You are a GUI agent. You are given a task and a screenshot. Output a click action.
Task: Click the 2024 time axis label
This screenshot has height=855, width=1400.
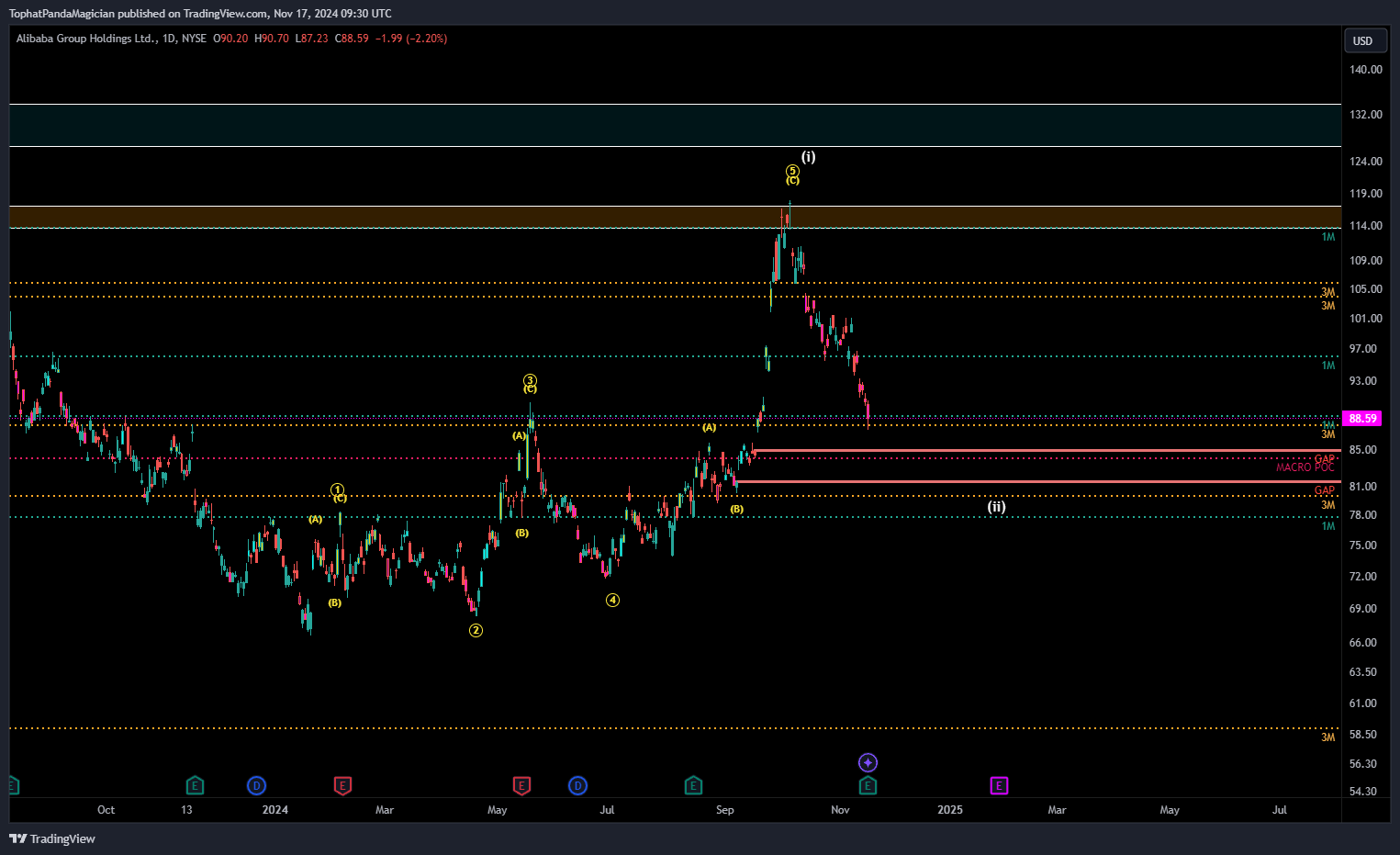click(x=274, y=809)
